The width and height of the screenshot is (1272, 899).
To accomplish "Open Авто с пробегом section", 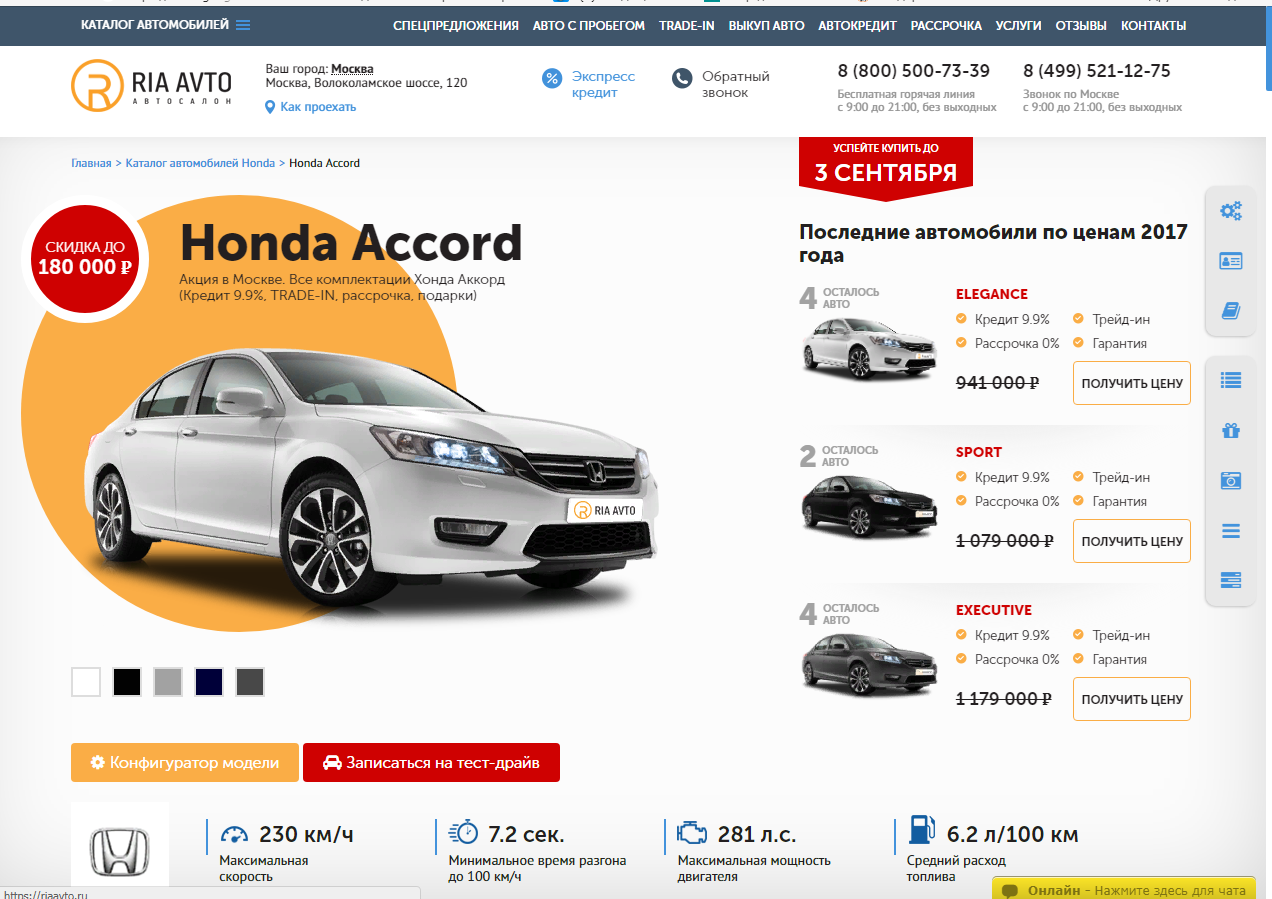I will [589, 26].
